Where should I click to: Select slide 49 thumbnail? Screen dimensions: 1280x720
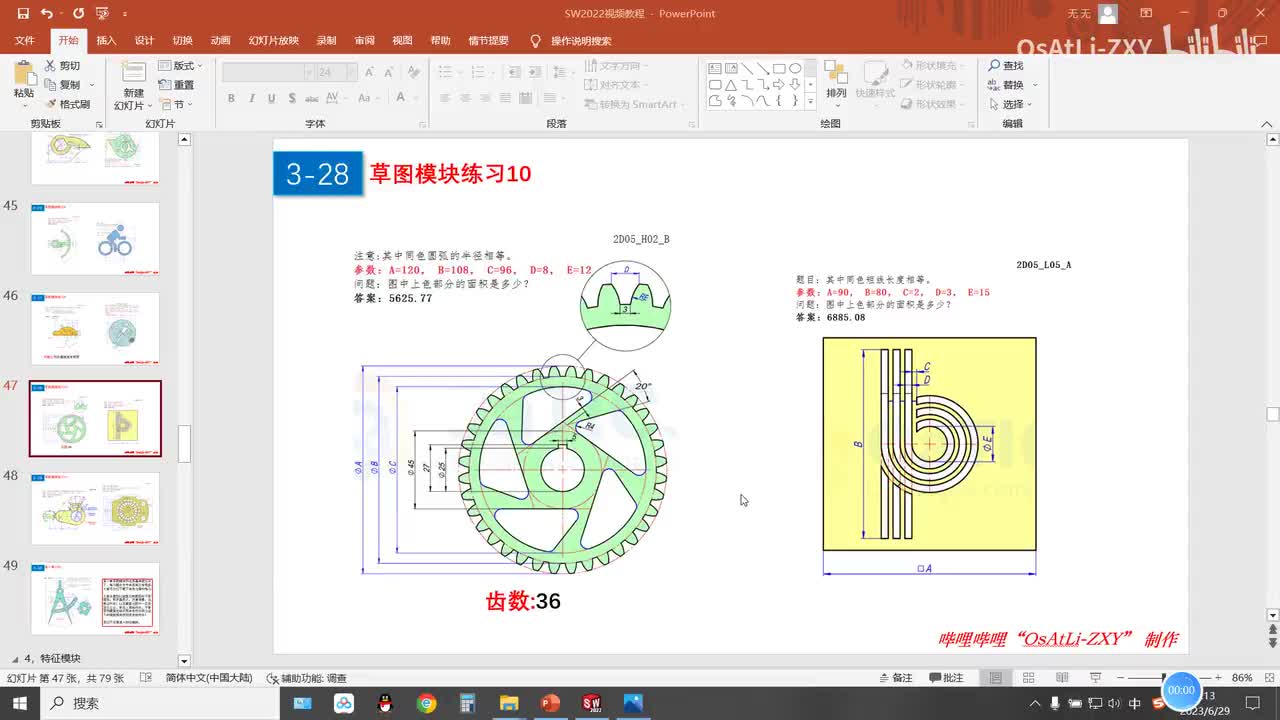pos(95,598)
